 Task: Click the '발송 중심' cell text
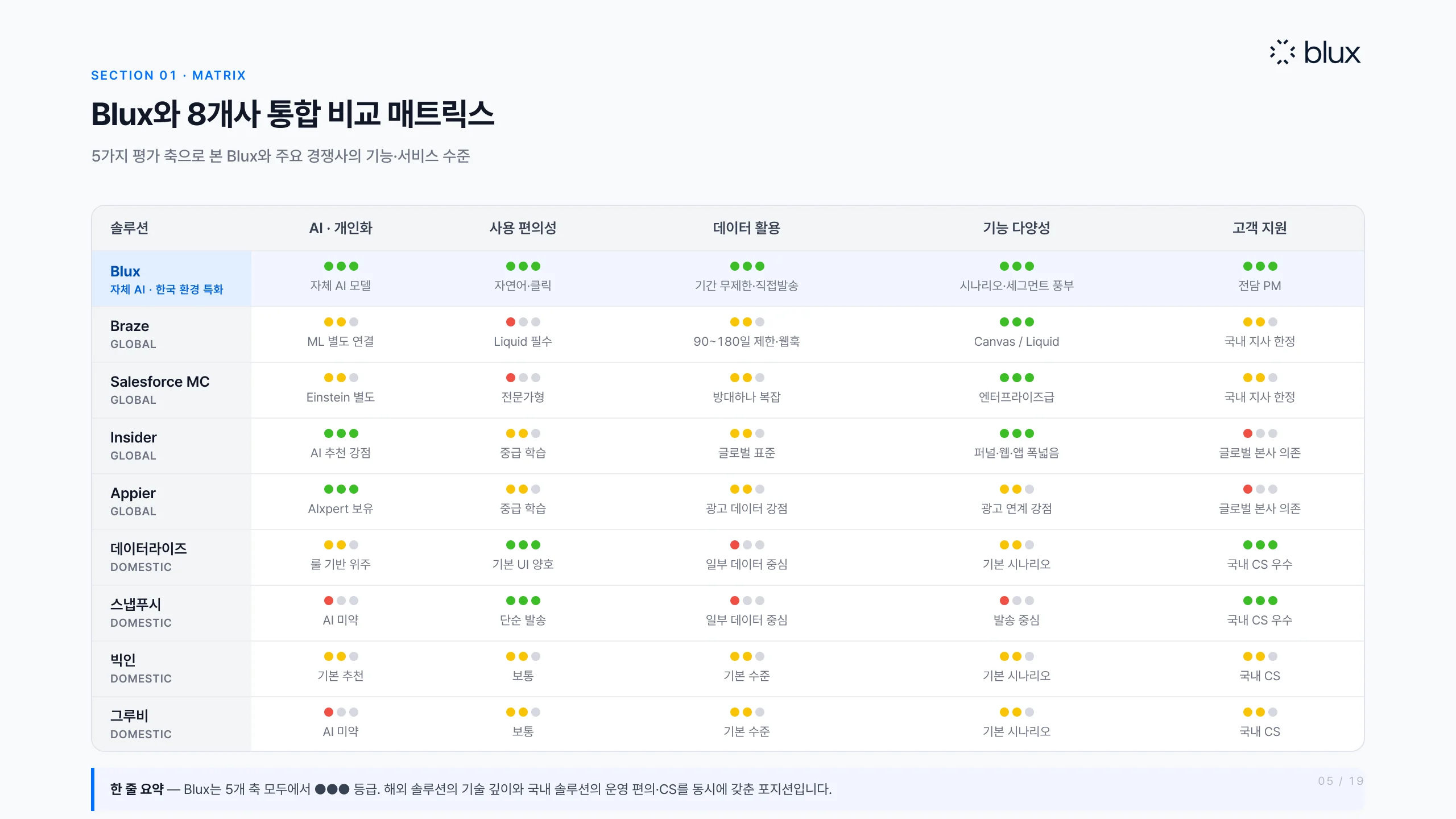(1016, 620)
